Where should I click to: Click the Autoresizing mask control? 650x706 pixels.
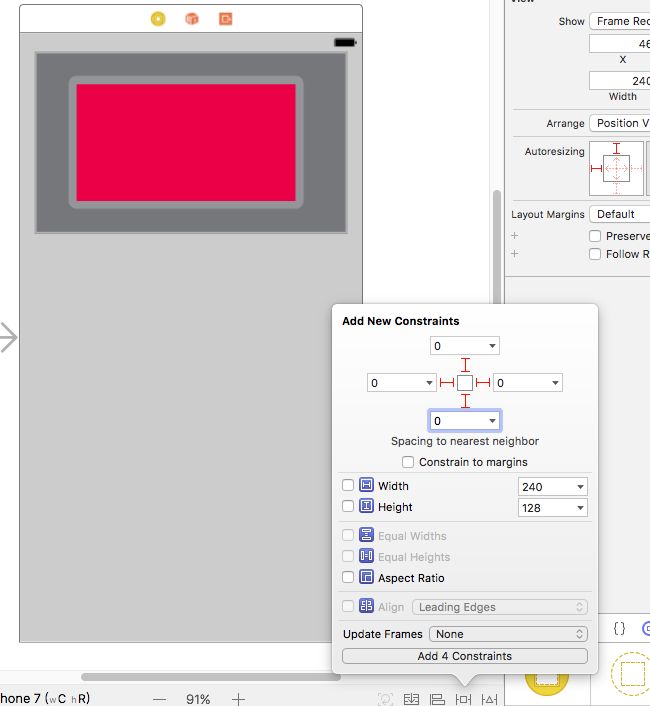[x=616, y=168]
